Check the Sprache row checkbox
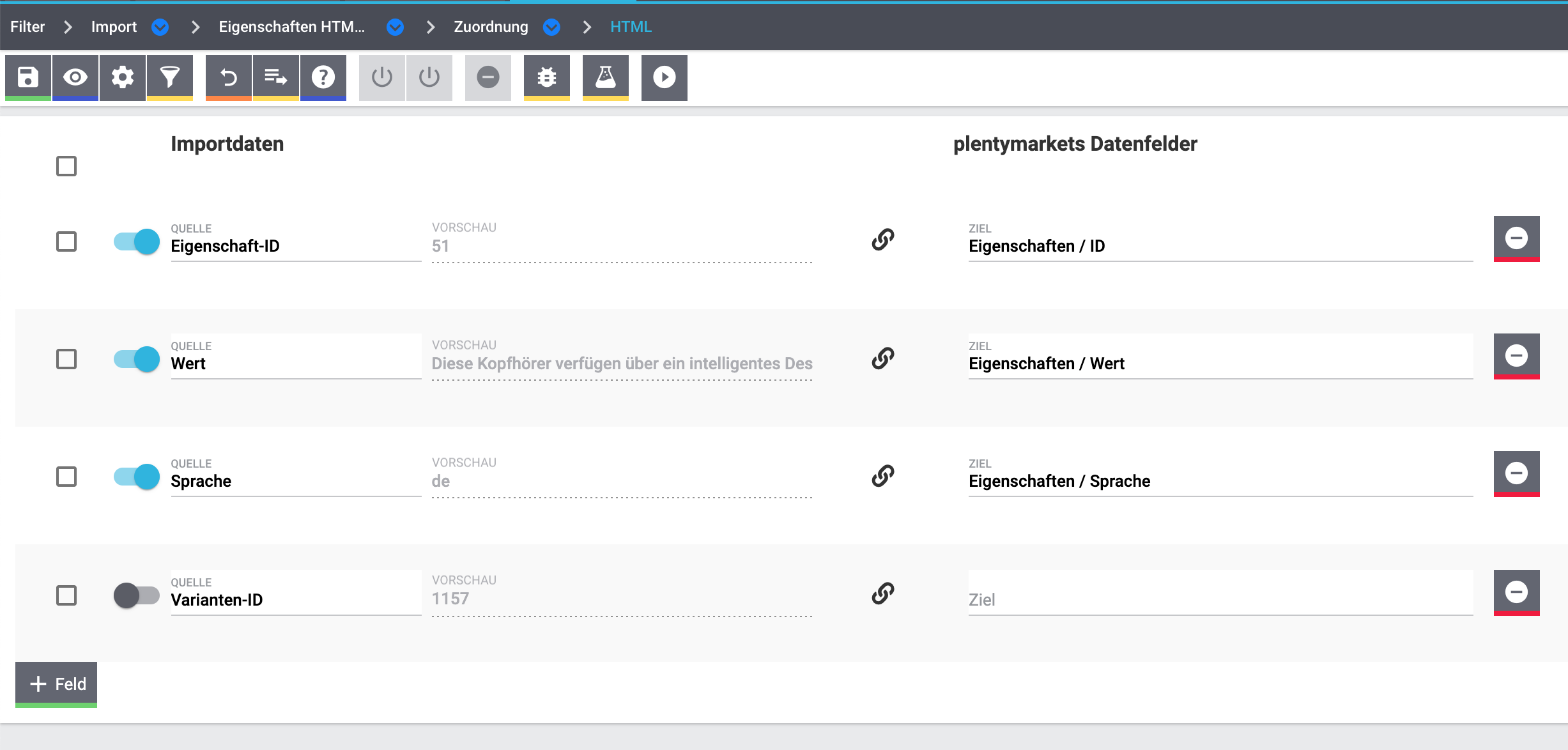1568x750 pixels. tap(66, 477)
